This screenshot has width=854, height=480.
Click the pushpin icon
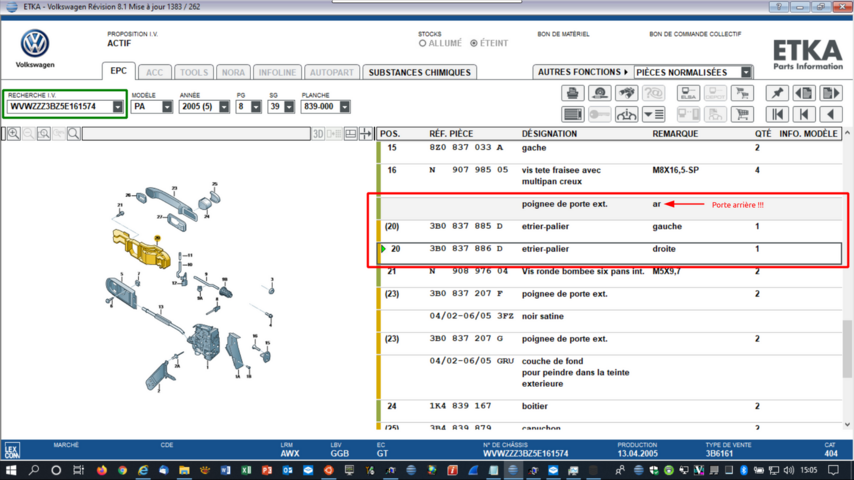click(x=777, y=93)
